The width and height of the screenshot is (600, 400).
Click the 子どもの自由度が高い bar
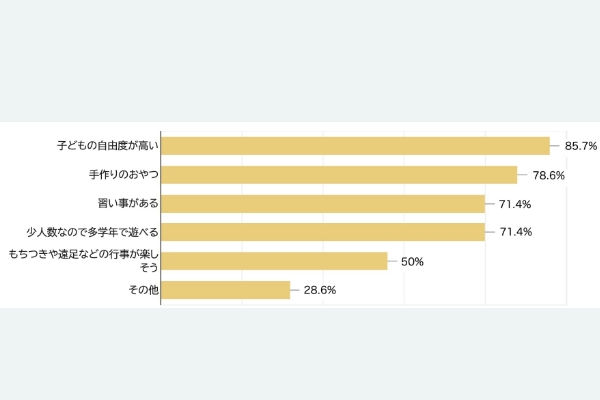click(355, 146)
